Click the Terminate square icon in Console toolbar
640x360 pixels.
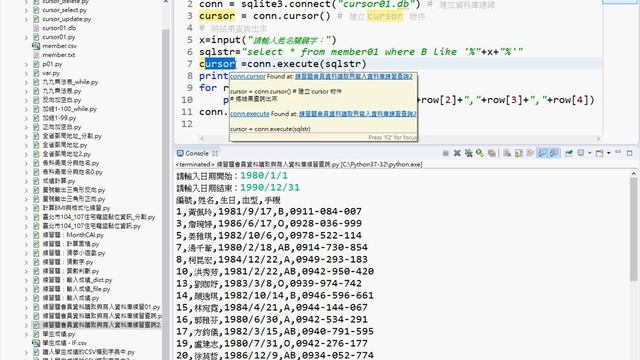pyautogui.click(x=446, y=153)
